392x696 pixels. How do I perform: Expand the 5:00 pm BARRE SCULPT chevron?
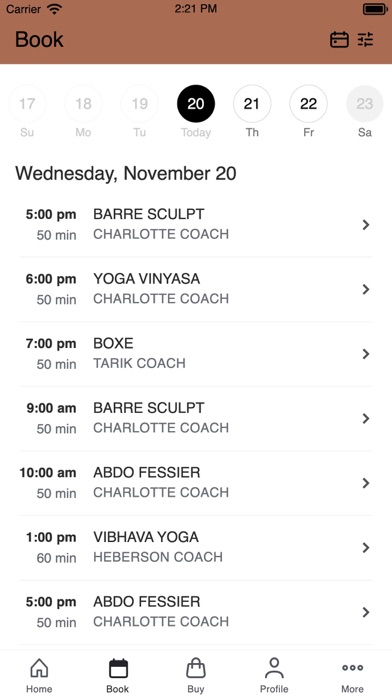[x=366, y=225]
